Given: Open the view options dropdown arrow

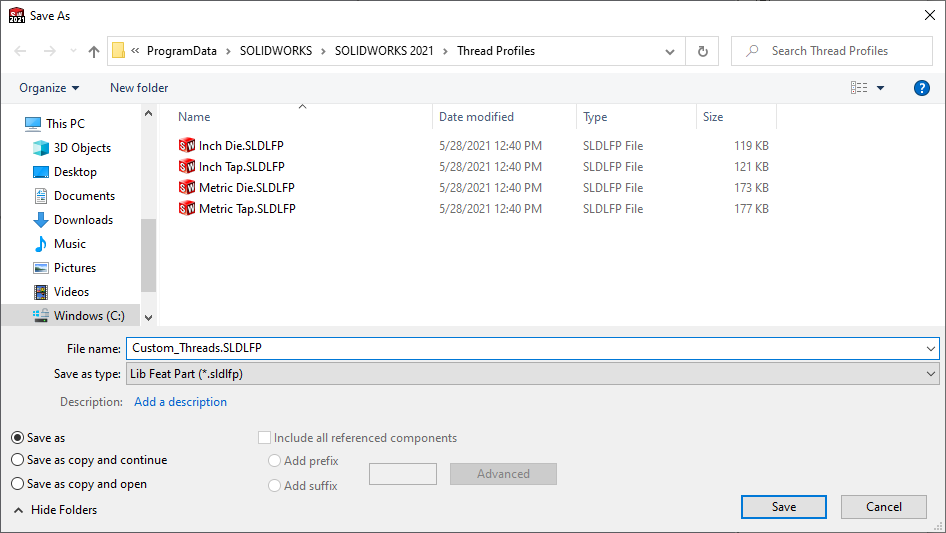Looking at the screenshot, I should 880,88.
